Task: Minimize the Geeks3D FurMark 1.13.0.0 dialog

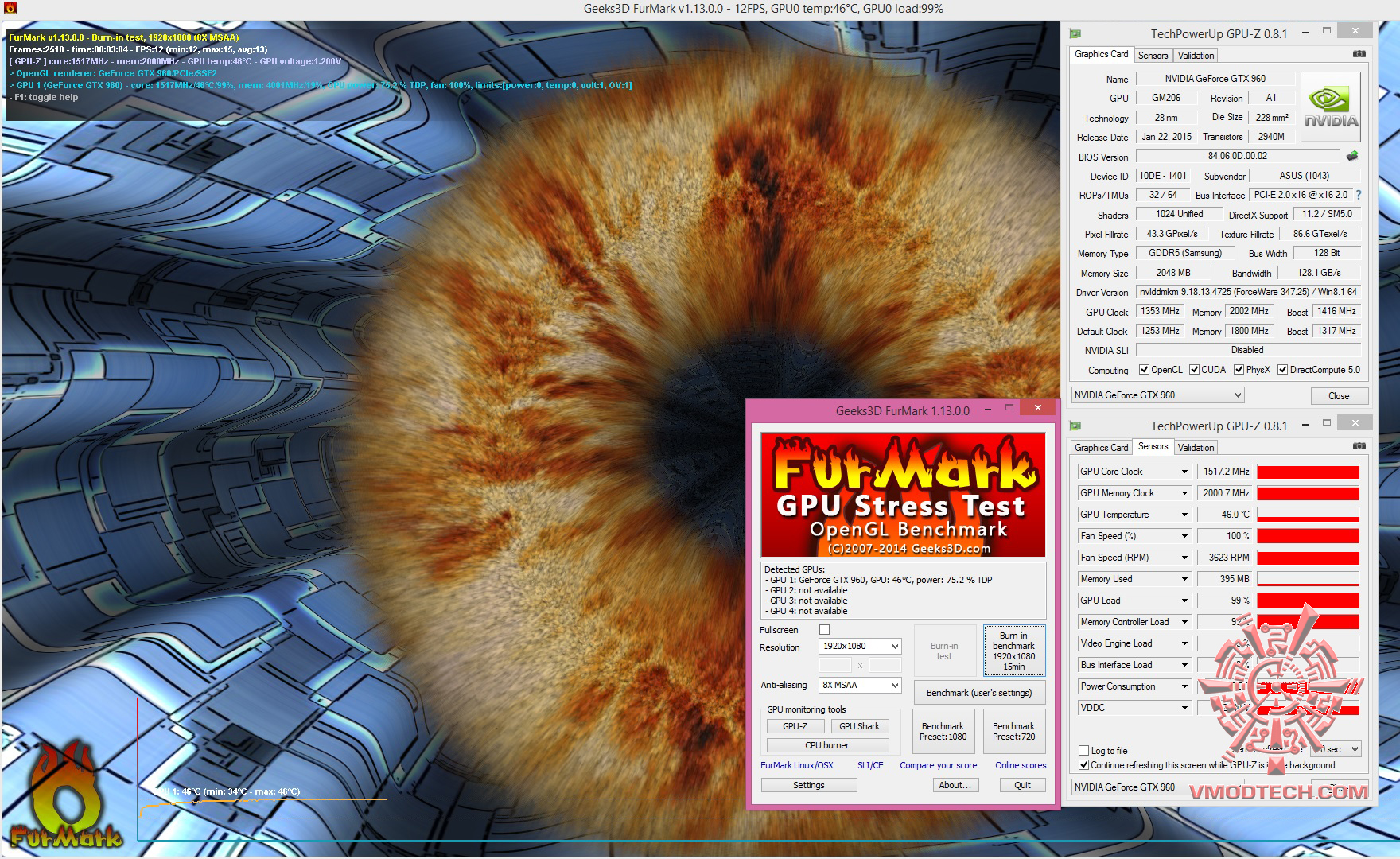Action: [988, 409]
